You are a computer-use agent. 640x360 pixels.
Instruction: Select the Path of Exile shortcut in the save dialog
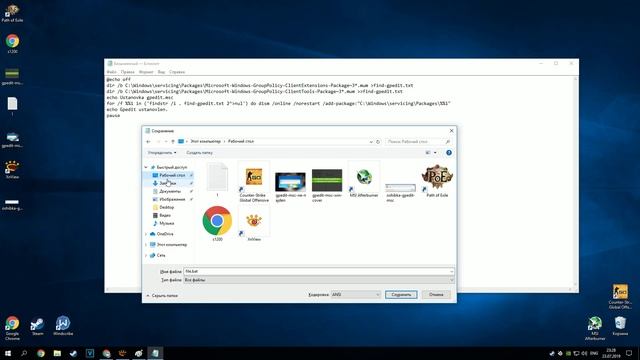437,180
